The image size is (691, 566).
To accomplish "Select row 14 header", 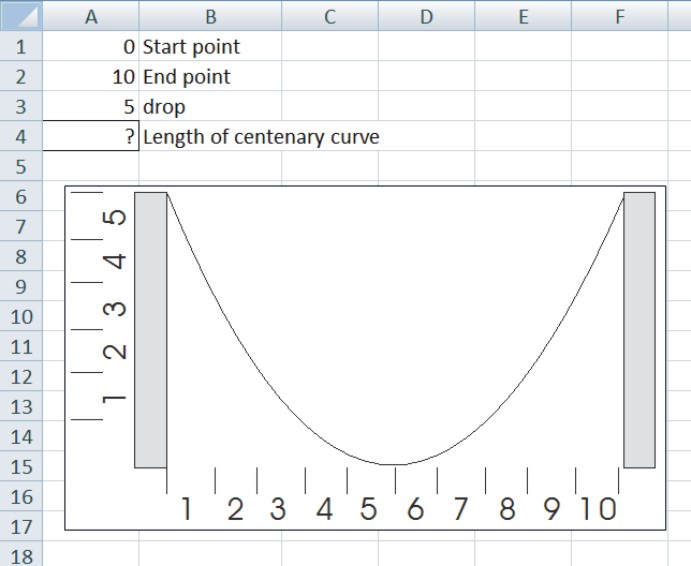I will tap(21, 436).
